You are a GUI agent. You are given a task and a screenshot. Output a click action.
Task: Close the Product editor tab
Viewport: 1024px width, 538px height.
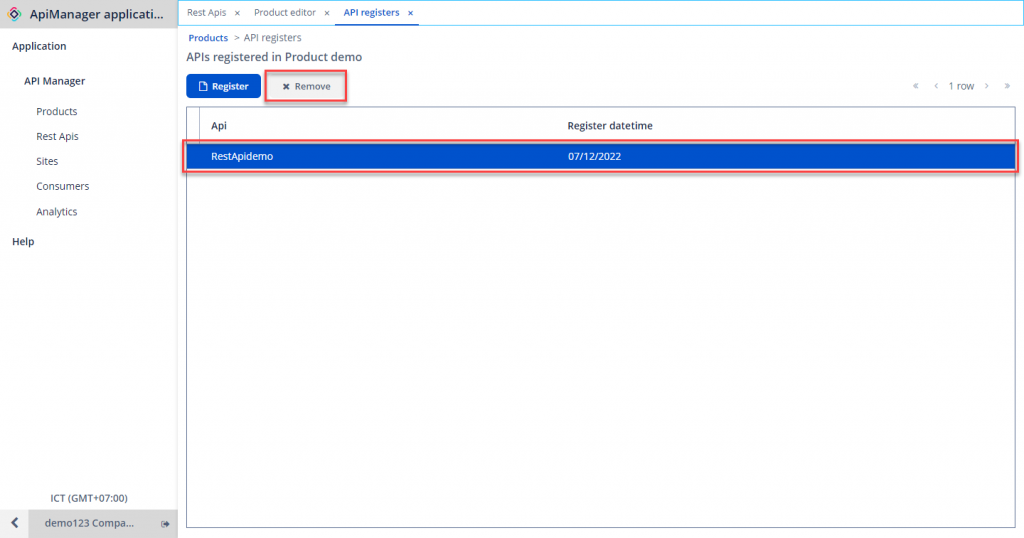click(327, 13)
